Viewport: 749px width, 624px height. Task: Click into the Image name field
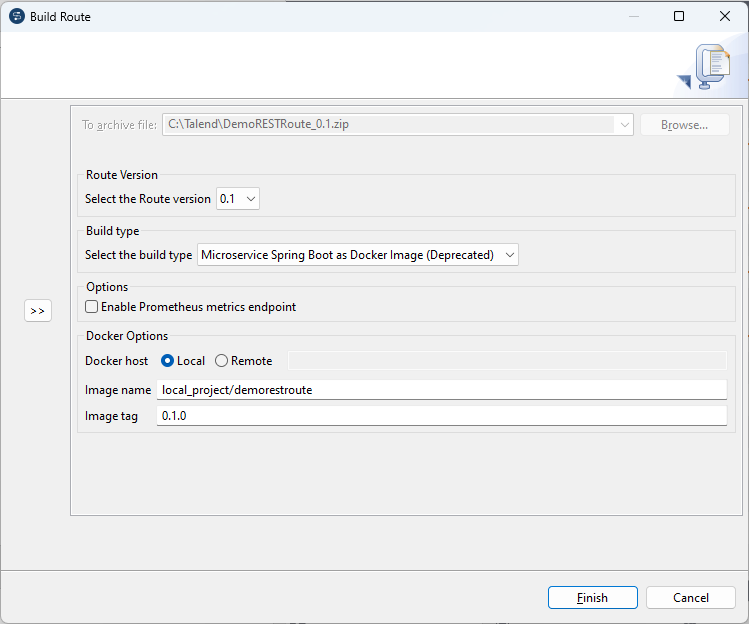coord(441,390)
